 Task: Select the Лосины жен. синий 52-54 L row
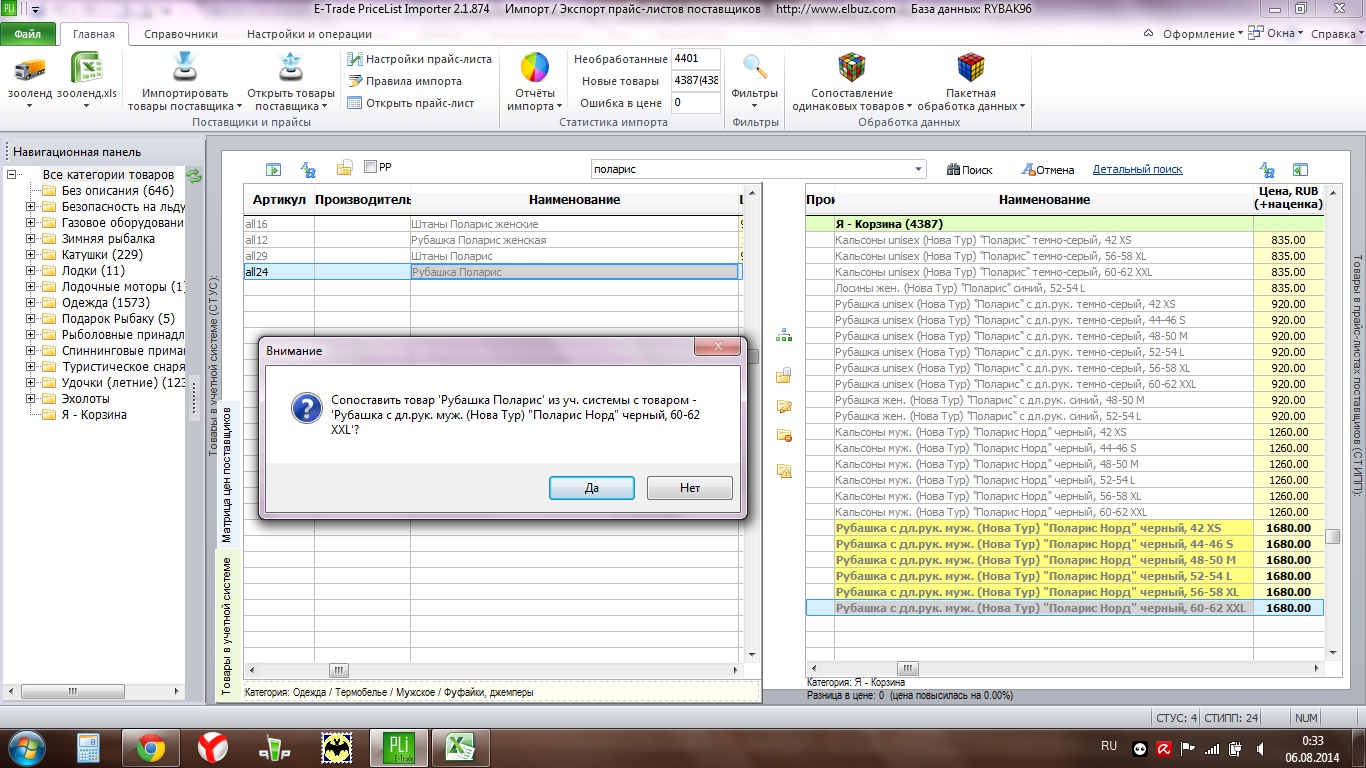point(1065,288)
